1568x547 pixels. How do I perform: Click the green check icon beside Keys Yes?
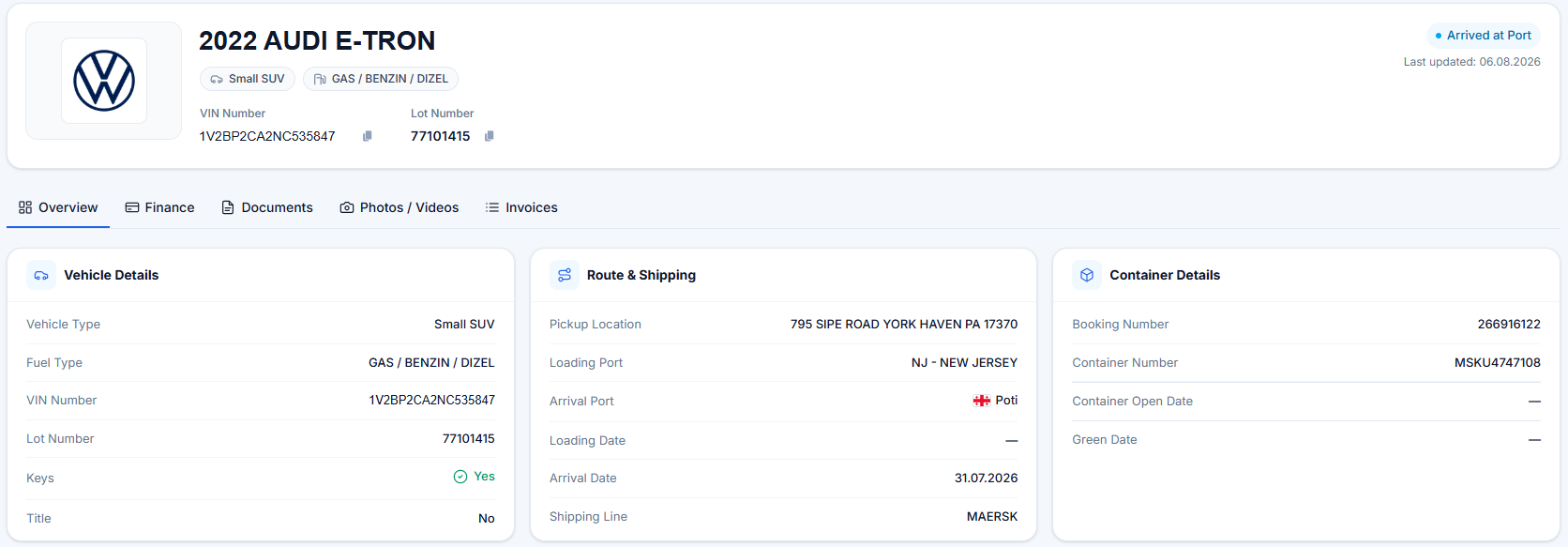pos(460,477)
